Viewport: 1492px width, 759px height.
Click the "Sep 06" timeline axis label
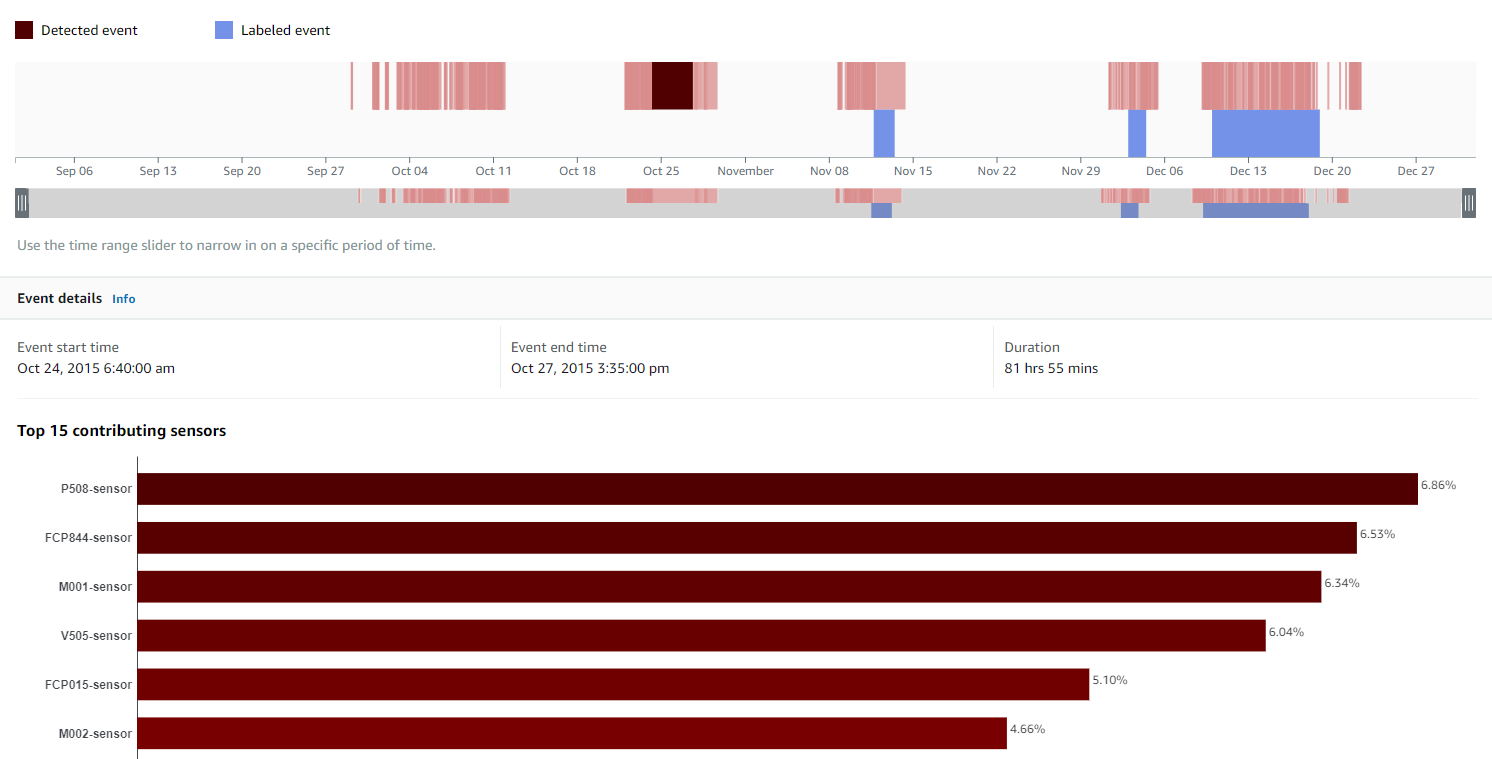[x=74, y=171]
